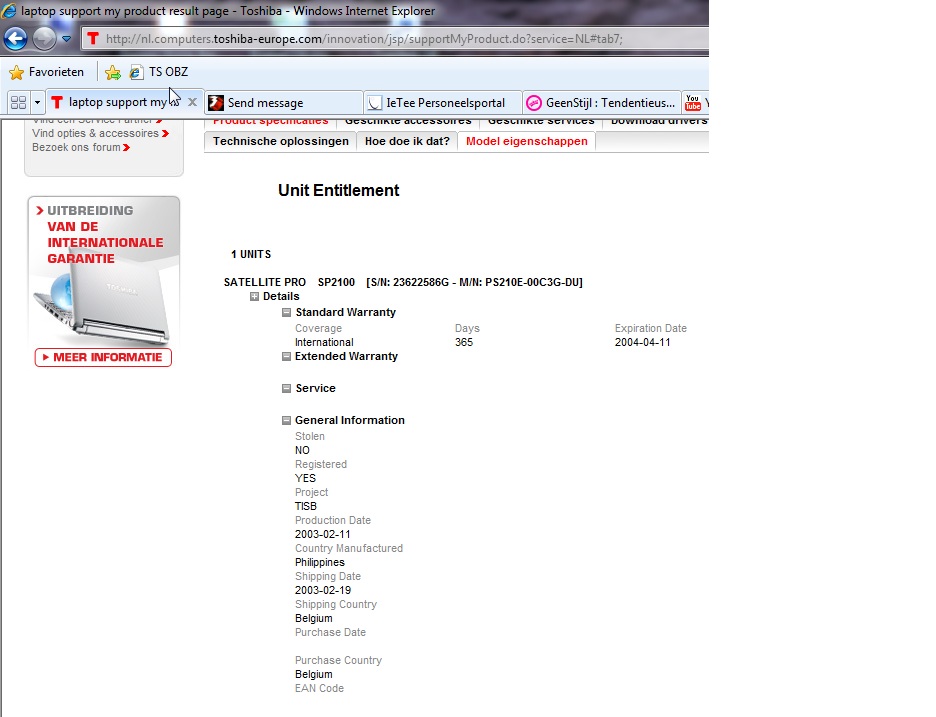Open Hoe doe ik dat? tab
The width and height of the screenshot is (936, 717).
click(407, 141)
